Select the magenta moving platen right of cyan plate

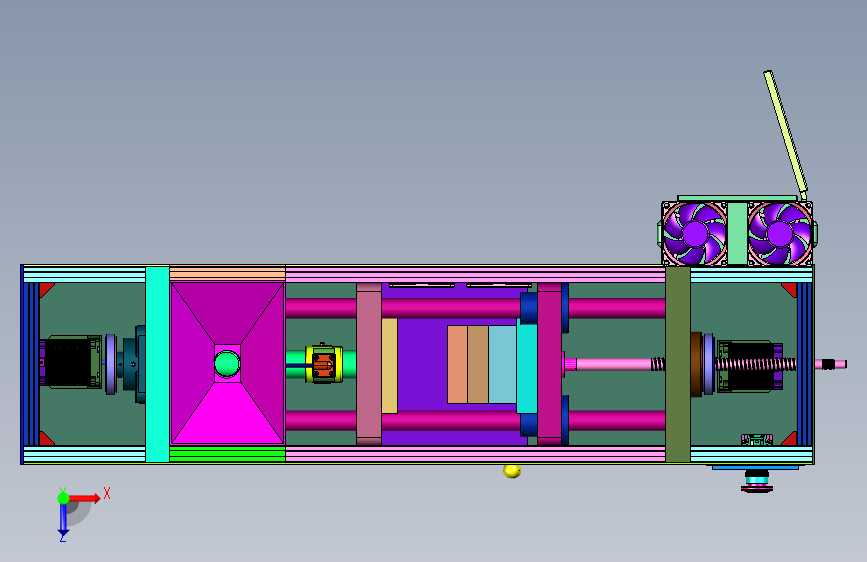(550, 364)
